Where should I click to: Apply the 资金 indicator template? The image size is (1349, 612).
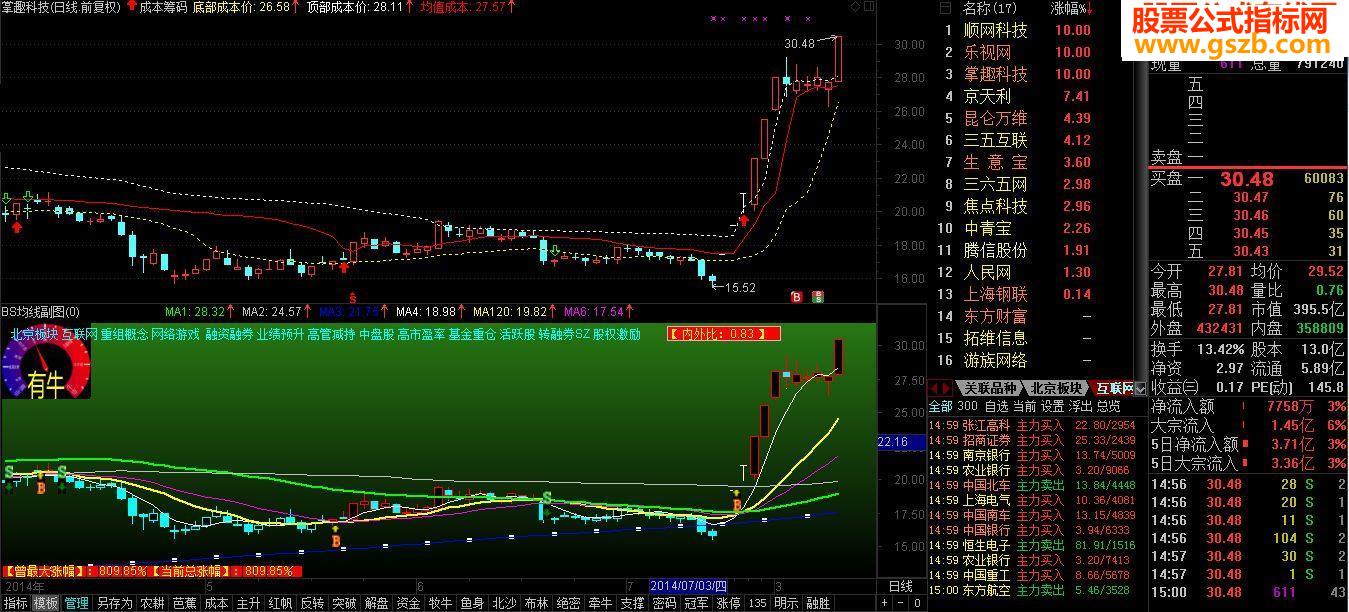click(408, 604)
